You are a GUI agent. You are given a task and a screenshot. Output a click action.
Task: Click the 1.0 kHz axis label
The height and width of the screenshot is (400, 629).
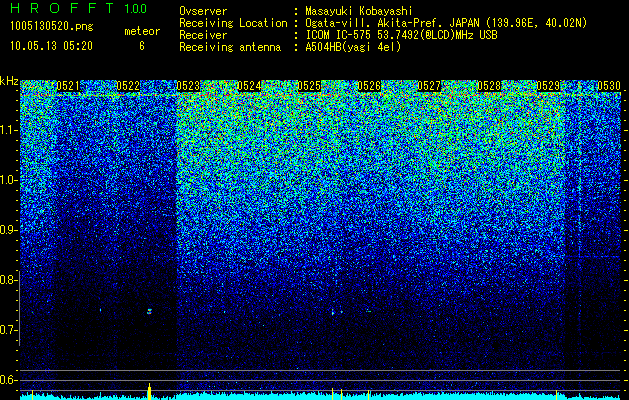click(8, 180)
